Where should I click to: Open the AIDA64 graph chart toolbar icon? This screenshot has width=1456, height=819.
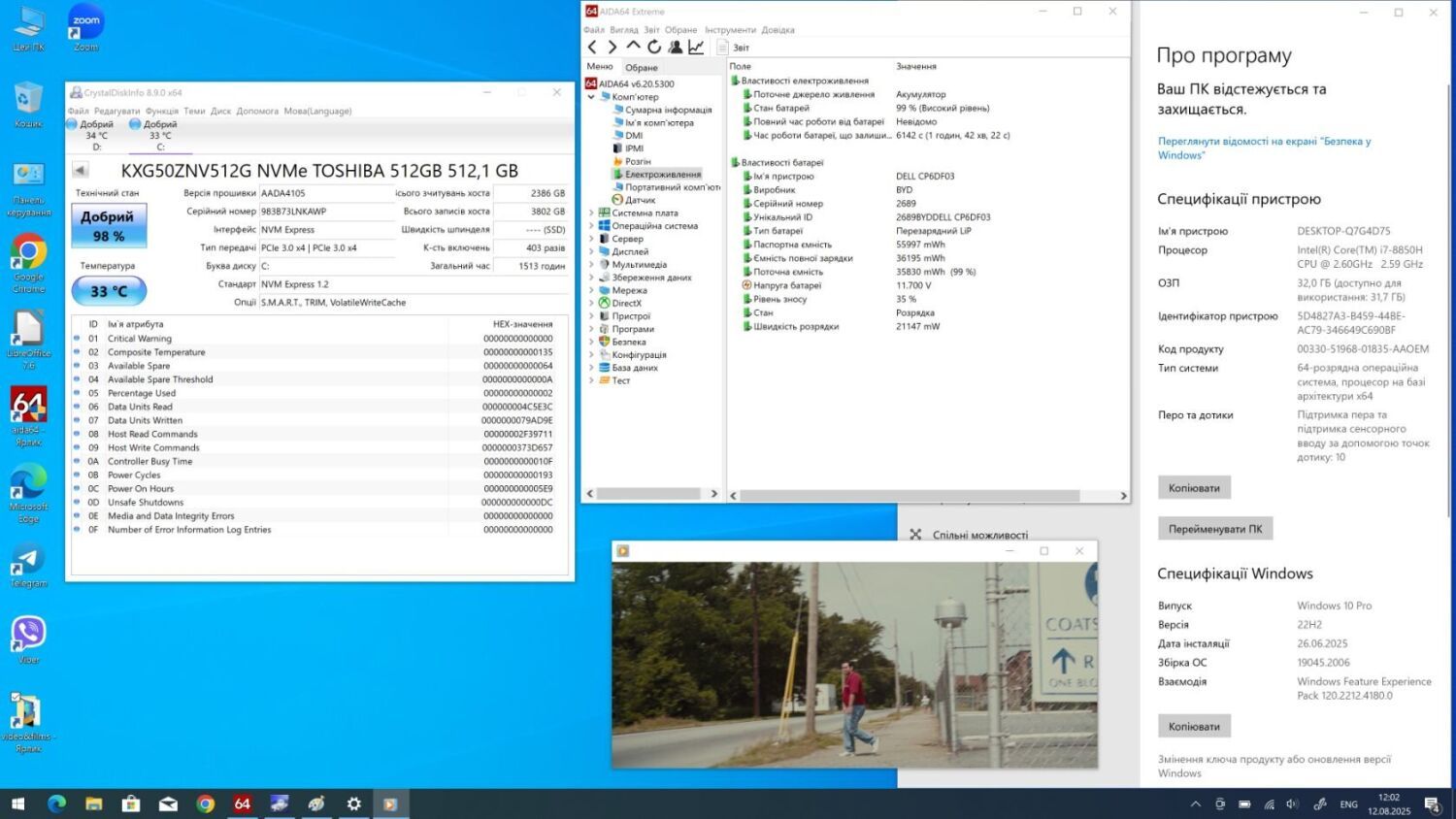696,47
